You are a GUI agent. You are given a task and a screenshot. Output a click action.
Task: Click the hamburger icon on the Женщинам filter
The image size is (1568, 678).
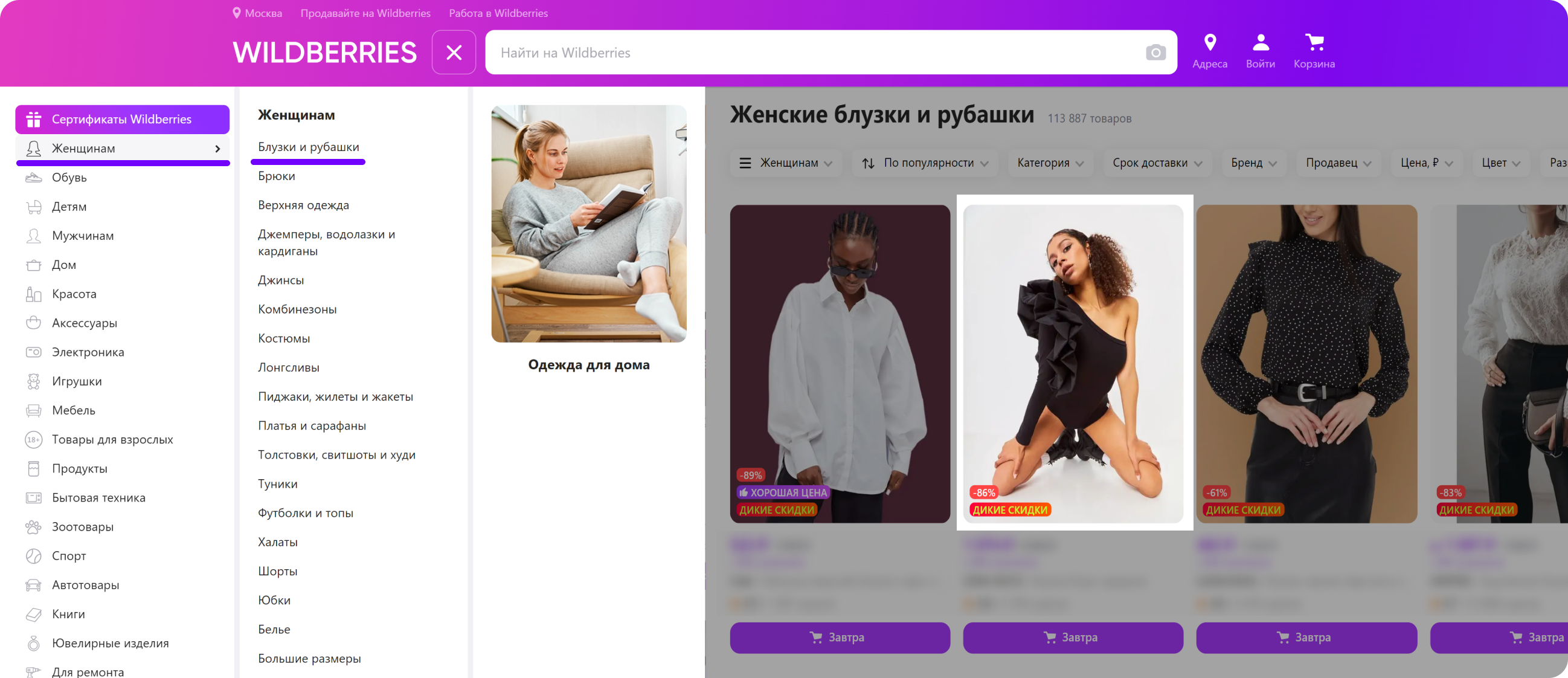745,163
